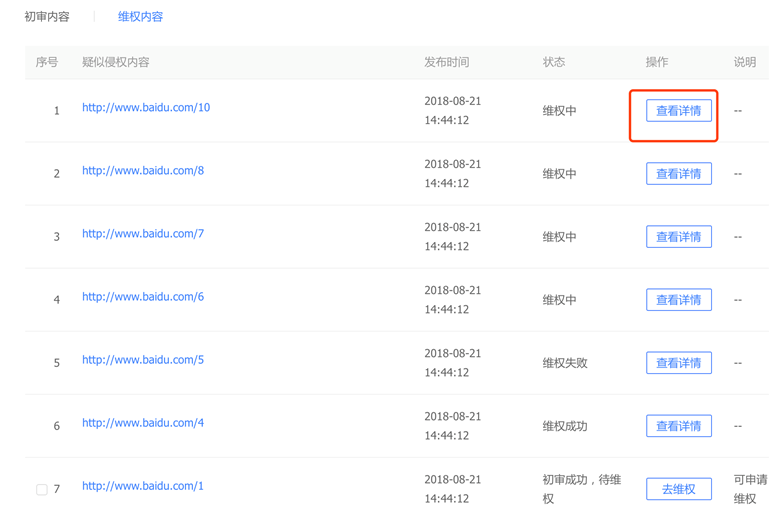The height and width of the screenshot is (507, 770).
Task: Click the 状态 column header
Action: (553, 62)
